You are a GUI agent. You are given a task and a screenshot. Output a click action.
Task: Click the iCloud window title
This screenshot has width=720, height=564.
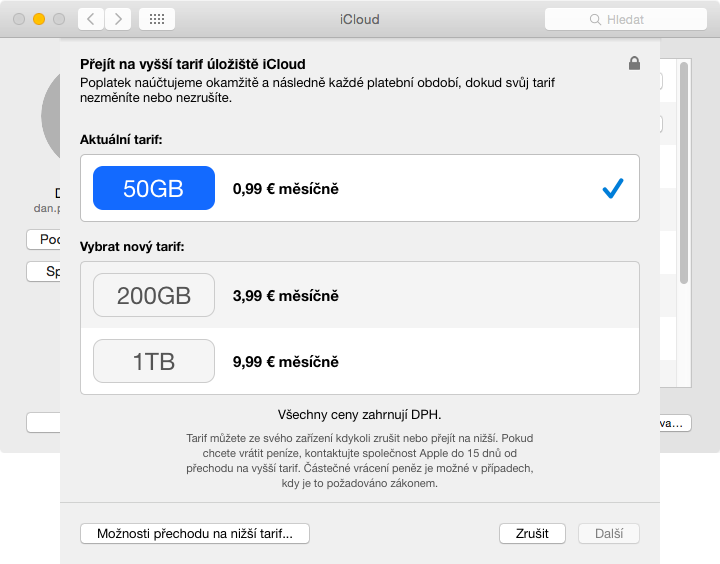point(359,19)
